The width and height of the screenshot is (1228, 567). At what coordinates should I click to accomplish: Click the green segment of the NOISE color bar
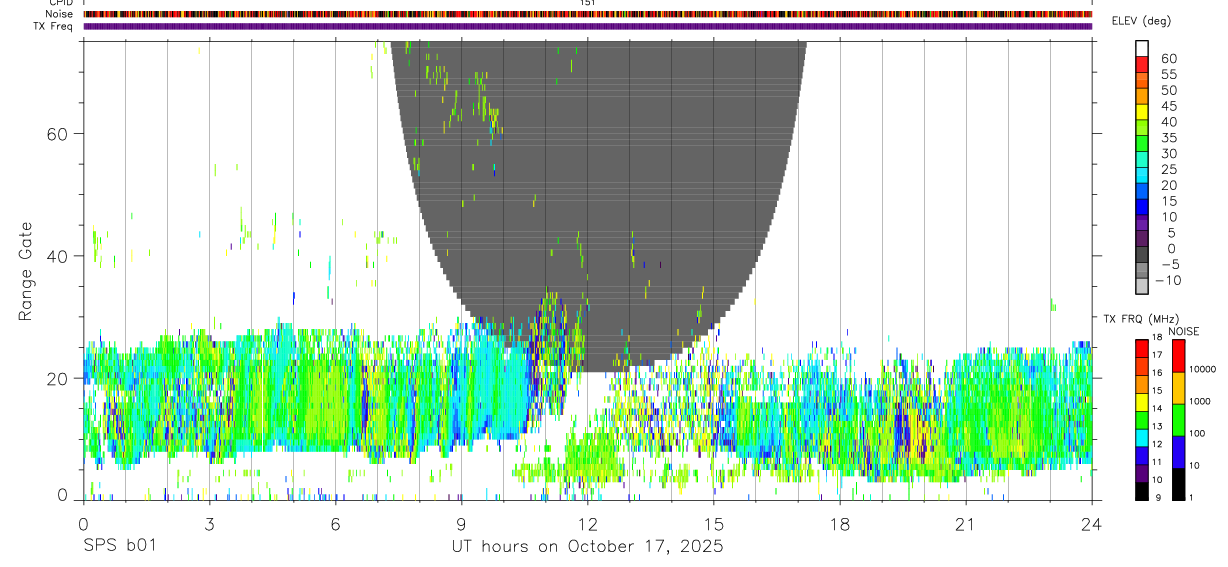1180,420
